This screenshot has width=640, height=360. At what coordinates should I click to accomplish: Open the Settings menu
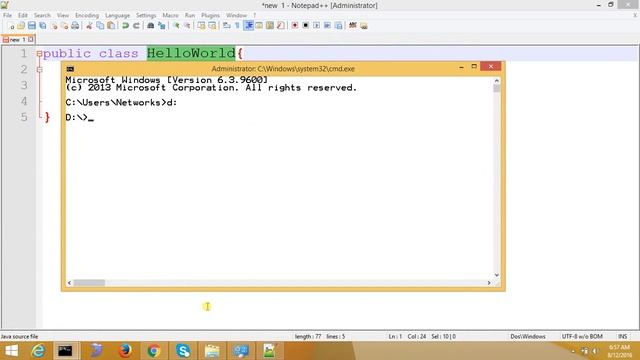coord(146,15)
